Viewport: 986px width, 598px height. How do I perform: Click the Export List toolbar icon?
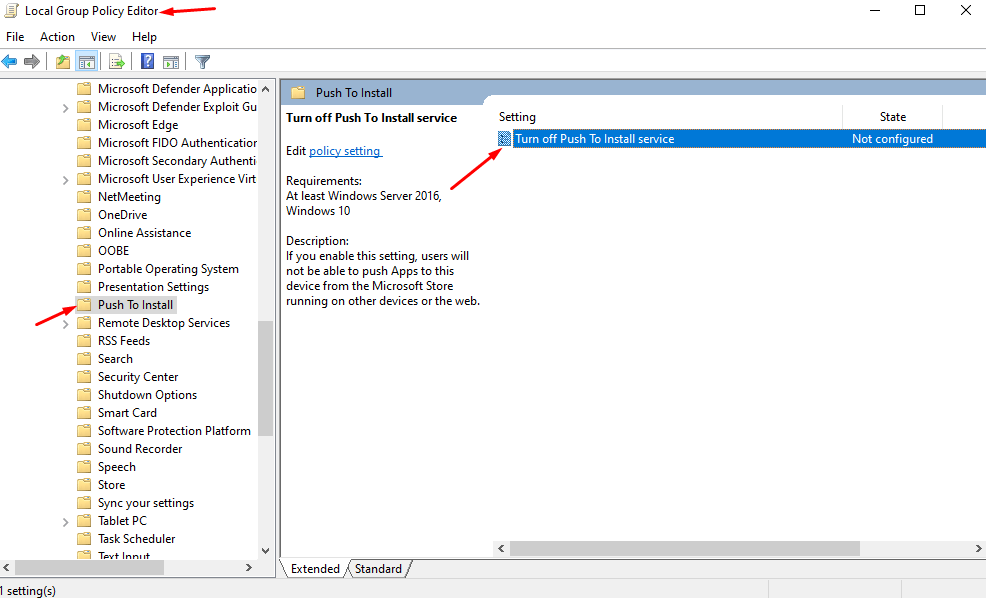coord(116,62)
